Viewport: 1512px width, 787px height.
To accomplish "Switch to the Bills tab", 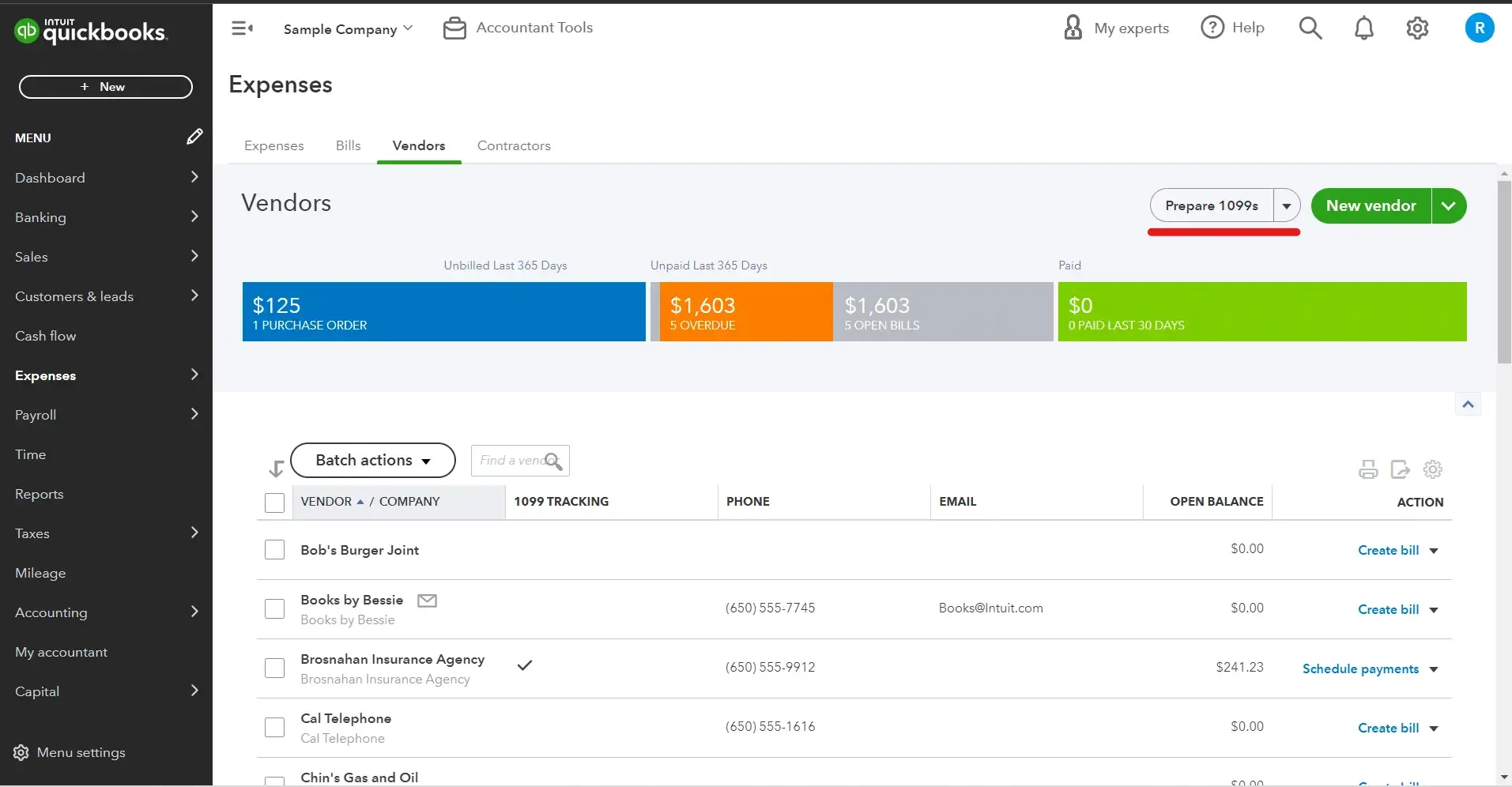I will pyautogui.click(x=348, y=145).
